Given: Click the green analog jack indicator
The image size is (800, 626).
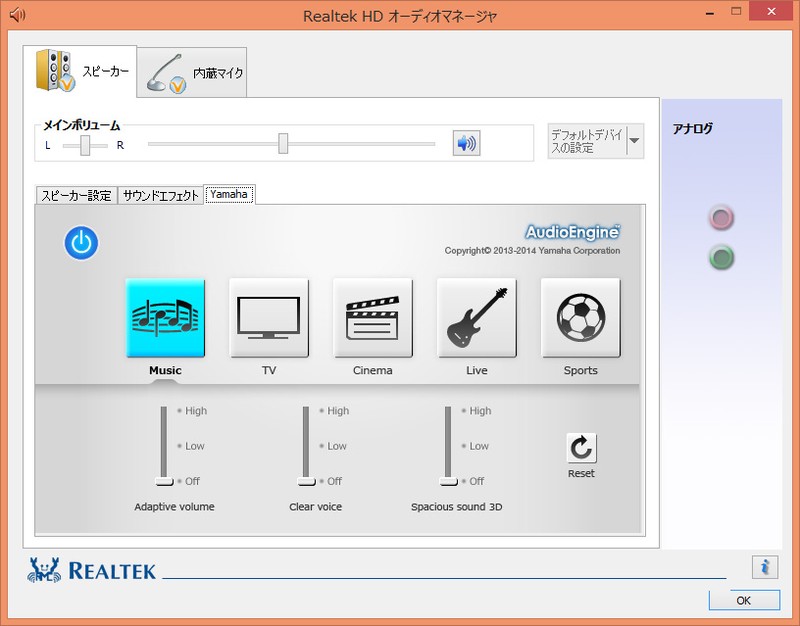Looking at the screenshot, I should [x=721, y=258].
